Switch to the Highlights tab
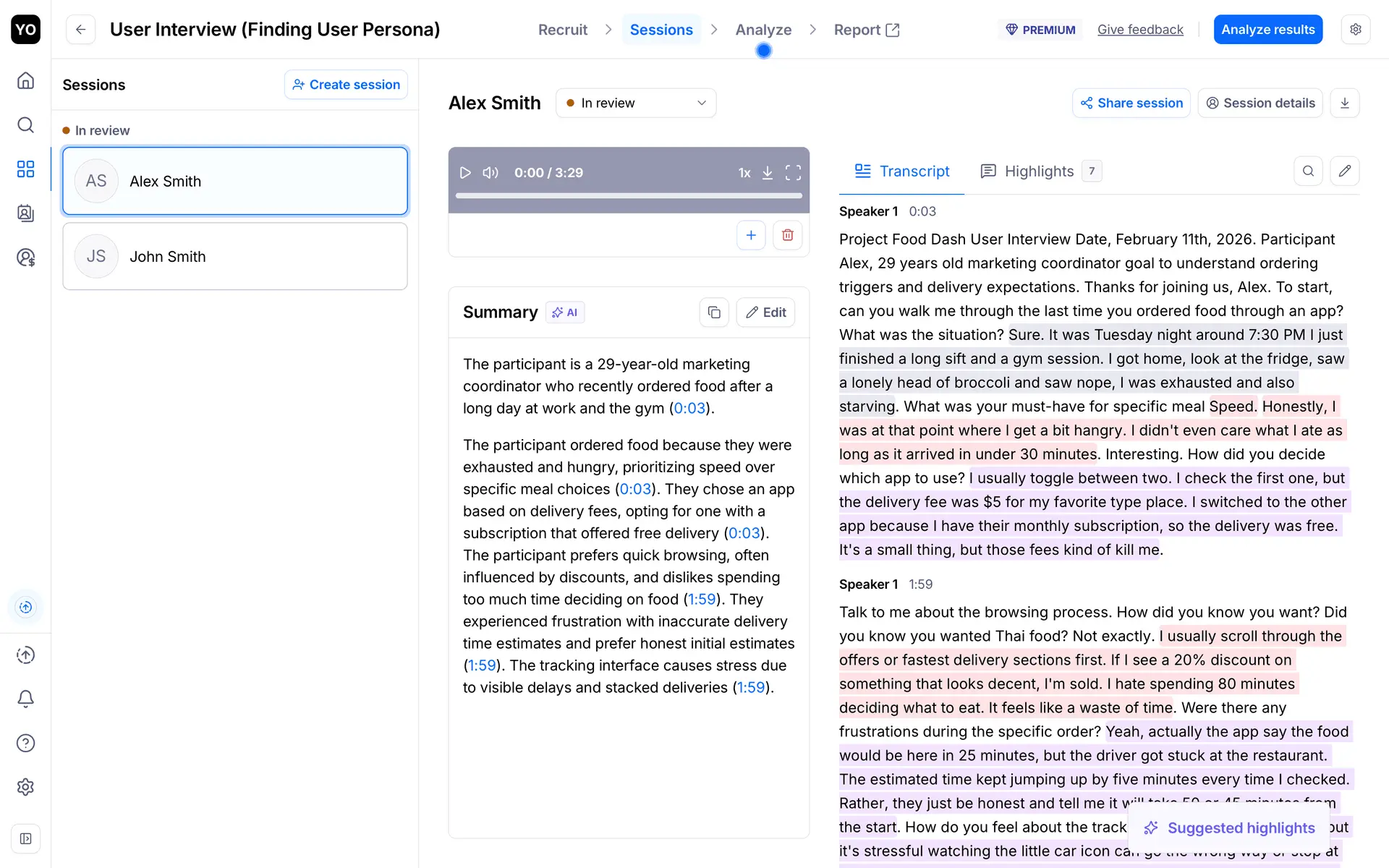This screenshot has height=868, width=1389. pos(1039,171)
